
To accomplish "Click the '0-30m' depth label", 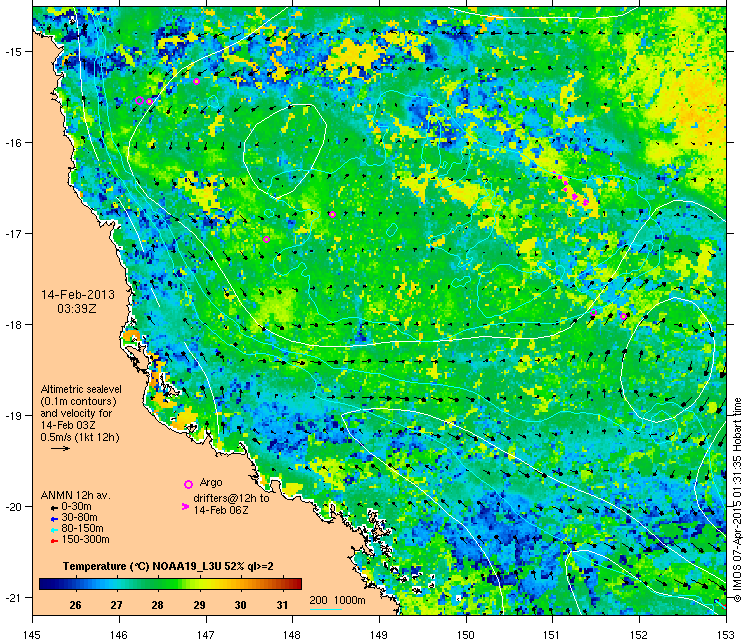I will coord(76,507).
